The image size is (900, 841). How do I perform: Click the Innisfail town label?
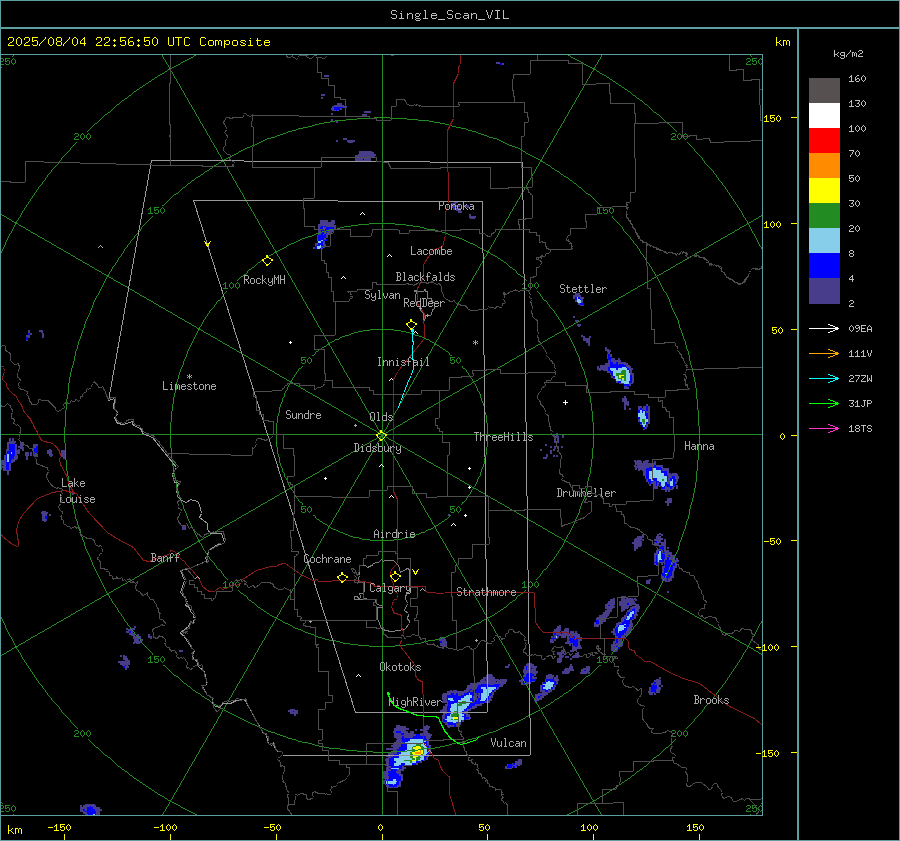coord(403,362)
